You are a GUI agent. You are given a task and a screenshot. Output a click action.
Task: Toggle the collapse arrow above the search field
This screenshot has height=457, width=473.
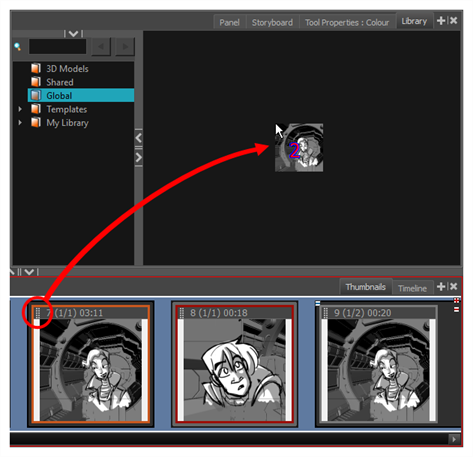73,34
